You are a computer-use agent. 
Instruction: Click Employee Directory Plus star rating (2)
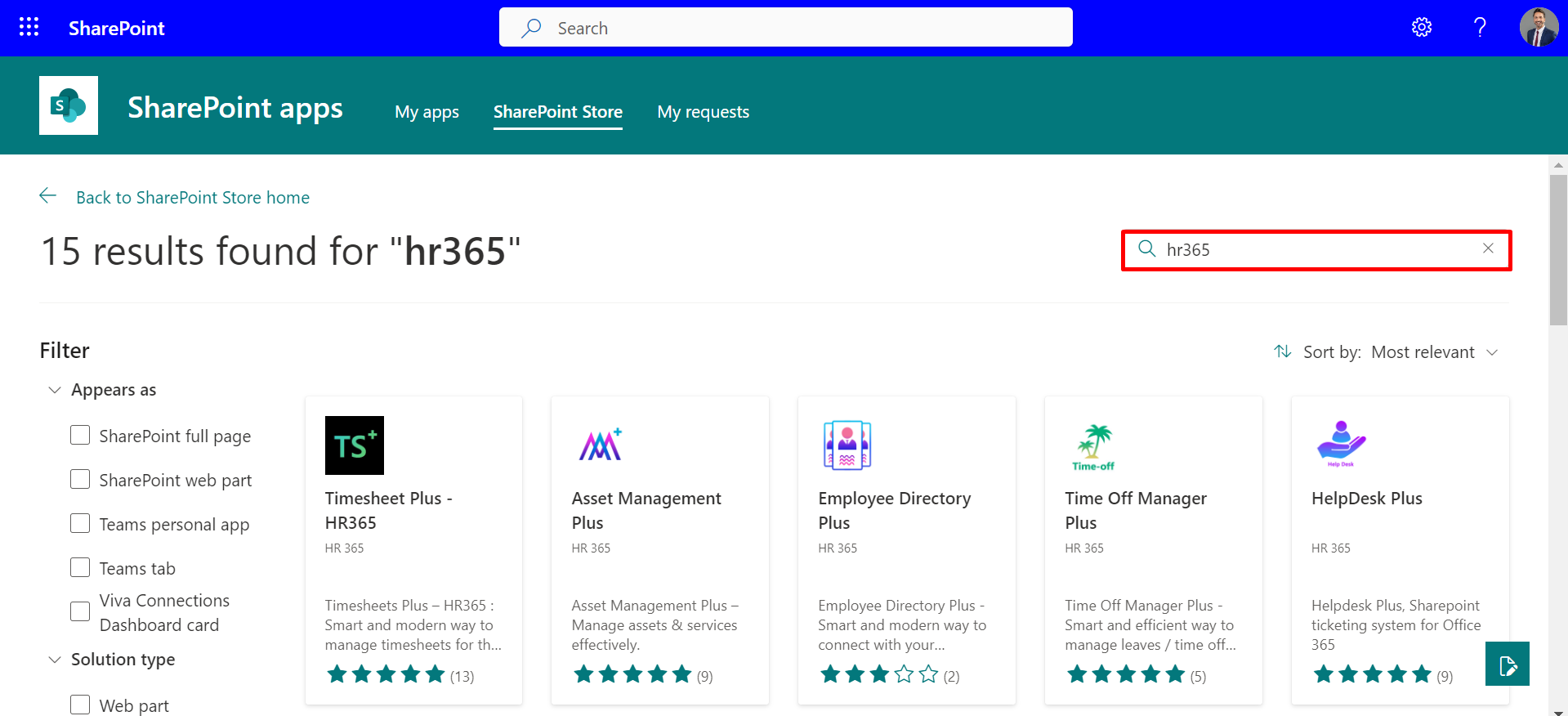tap(889, 675)
